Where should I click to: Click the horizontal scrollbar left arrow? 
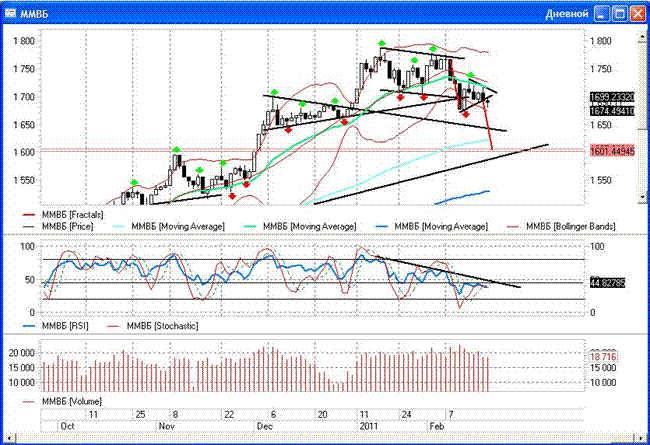(8, 438)
